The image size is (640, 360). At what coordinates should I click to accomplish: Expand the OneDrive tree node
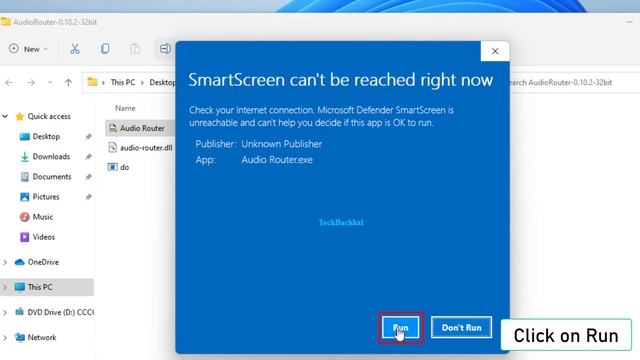click(x=5, y=262)
